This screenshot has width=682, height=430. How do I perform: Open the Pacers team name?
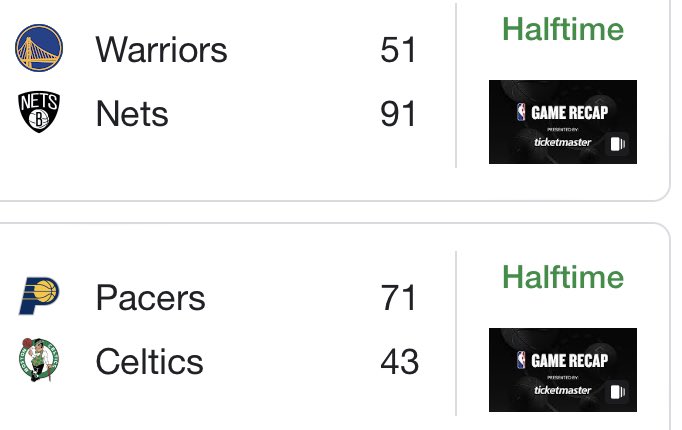pos(150,297)
